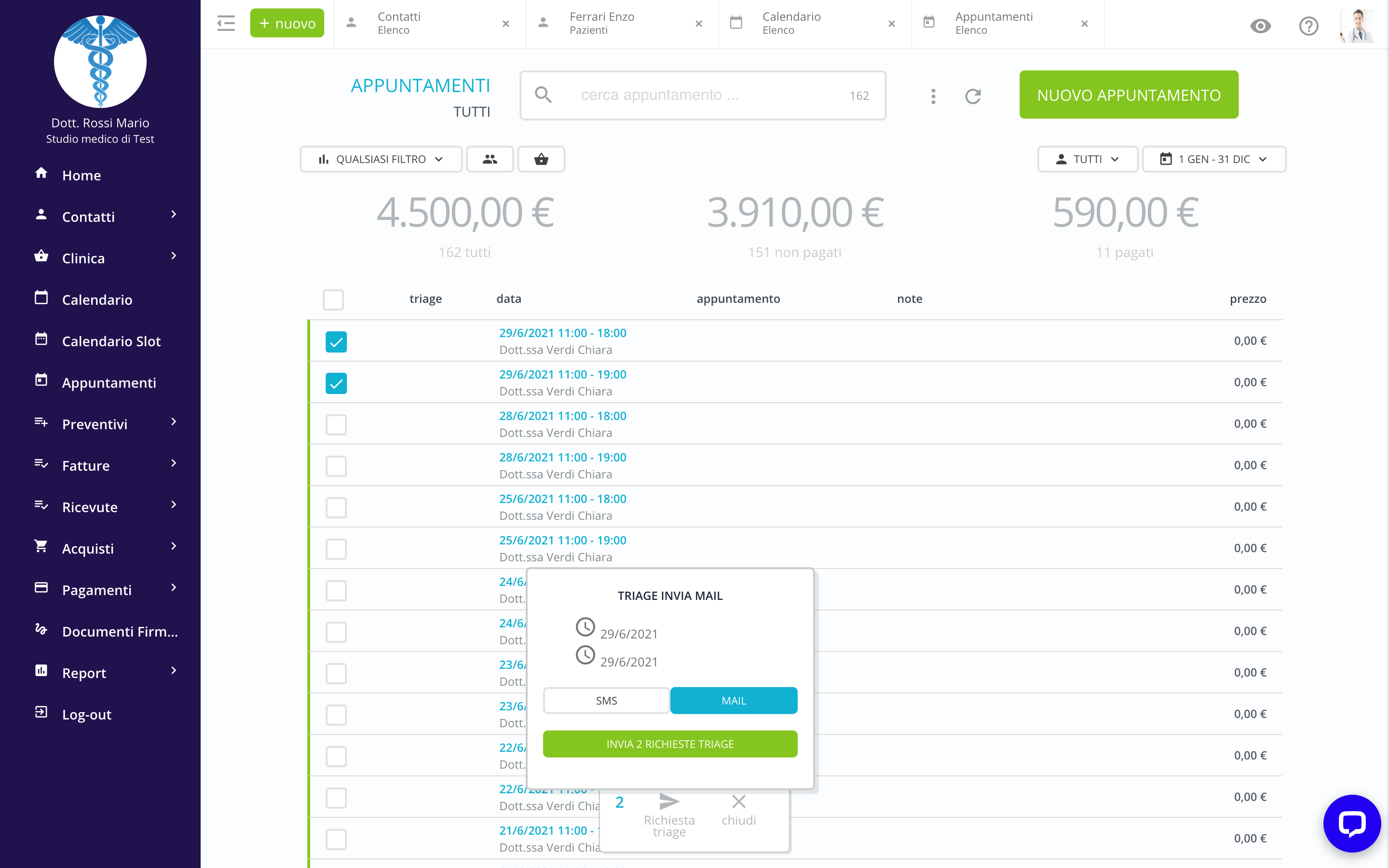Open Calendario Slot in the sidebar
Viewport: 1389px width, 868px height.
pos(111,341)
